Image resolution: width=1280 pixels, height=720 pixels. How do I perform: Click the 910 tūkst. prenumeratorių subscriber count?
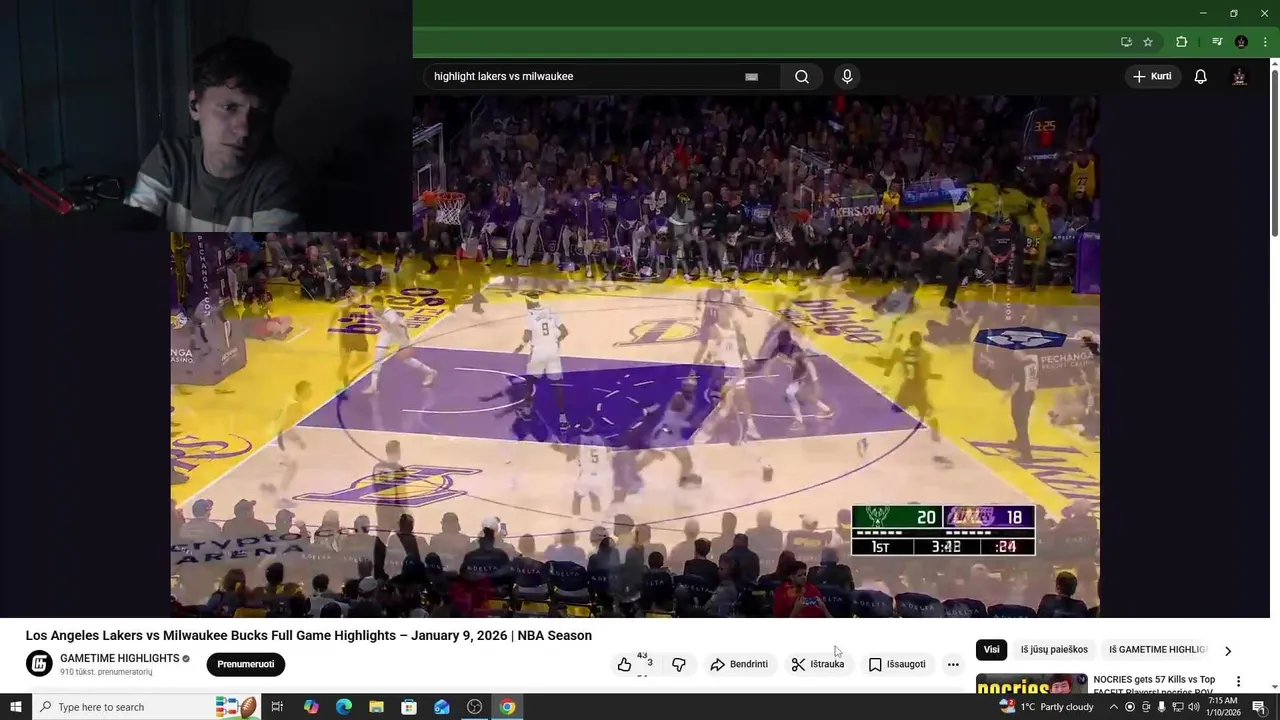pyautogui.click(x=106, y=672)
